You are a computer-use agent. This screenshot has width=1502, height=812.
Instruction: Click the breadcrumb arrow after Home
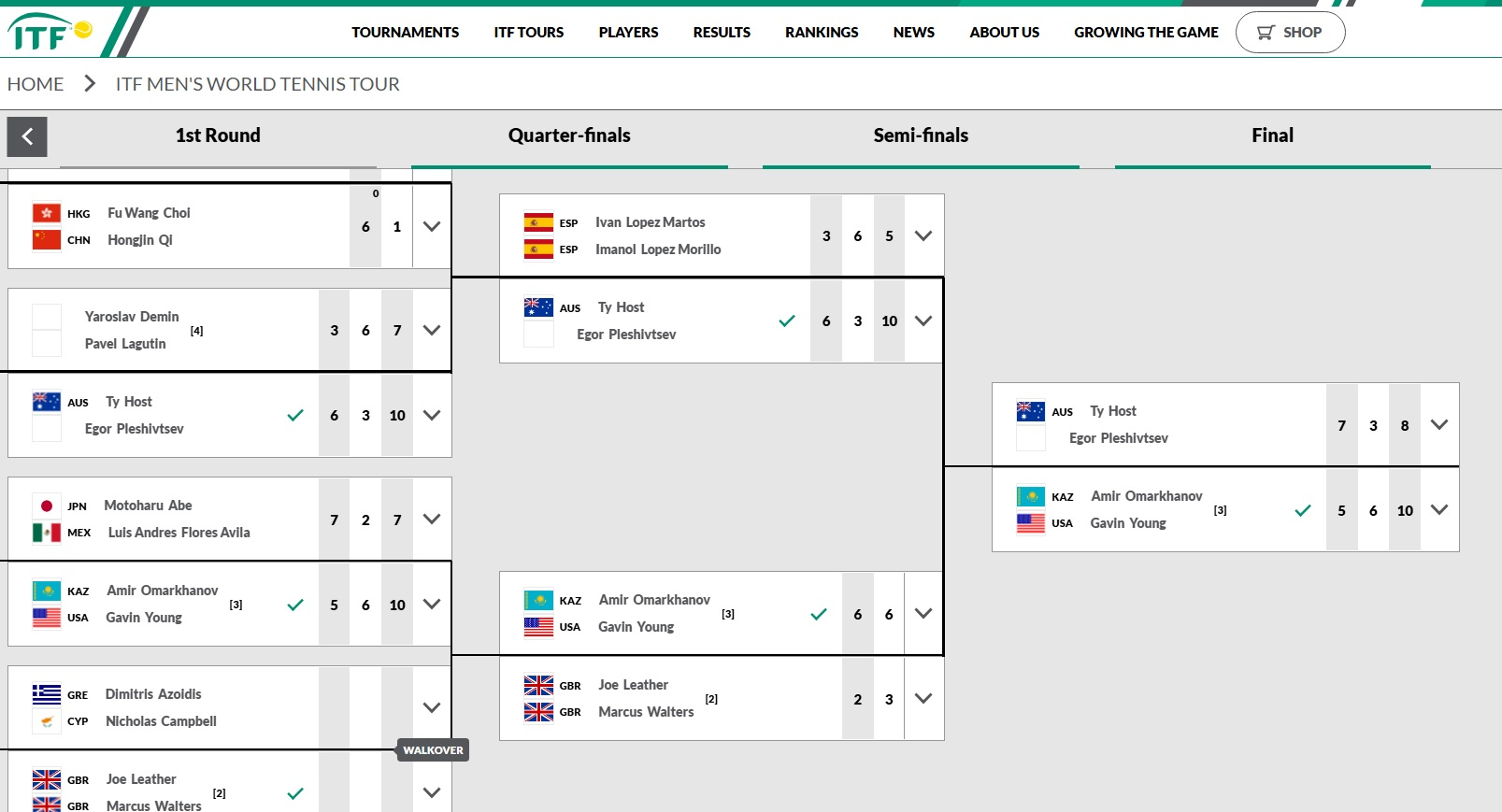(90, 84)
